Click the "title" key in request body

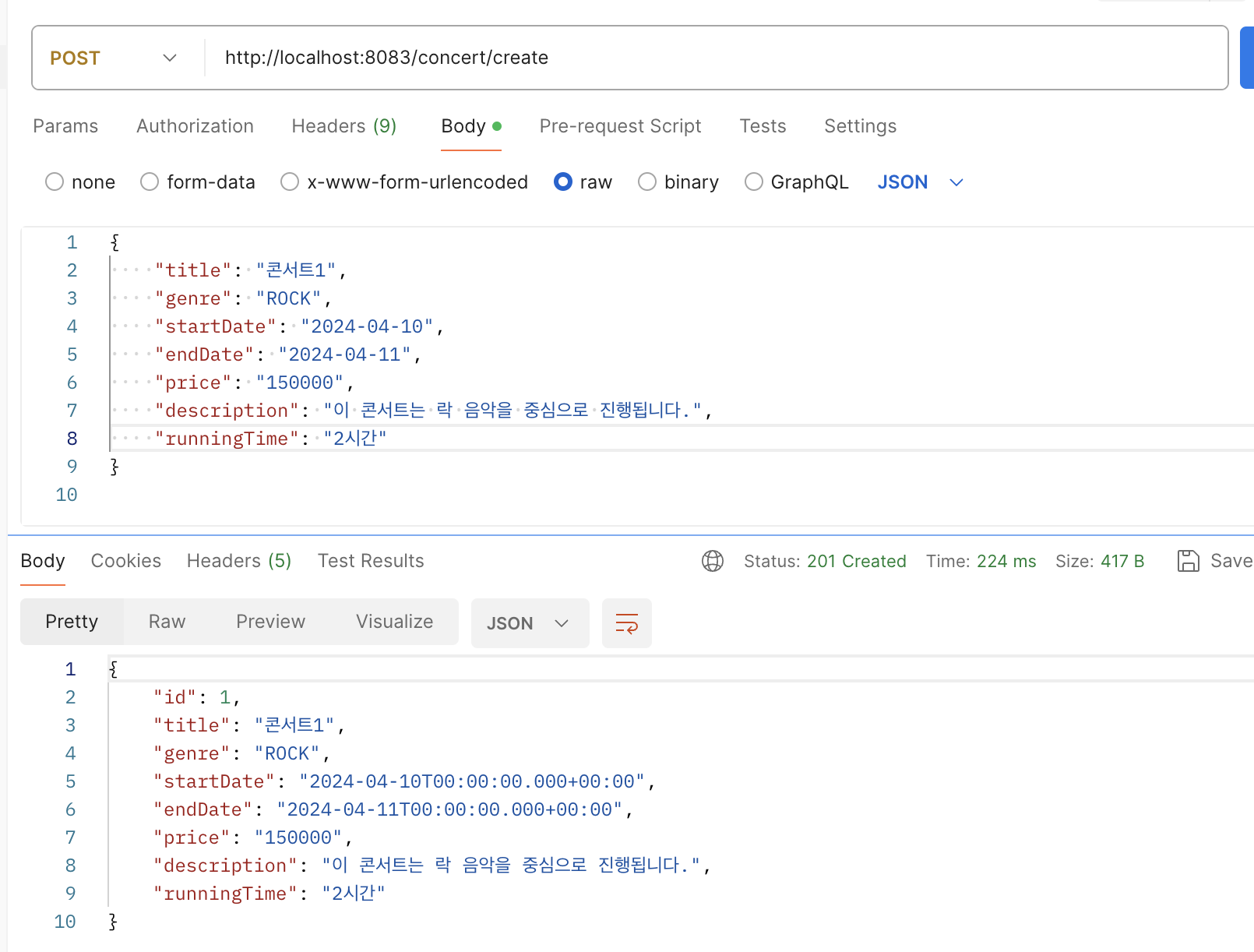click(193, 270)
